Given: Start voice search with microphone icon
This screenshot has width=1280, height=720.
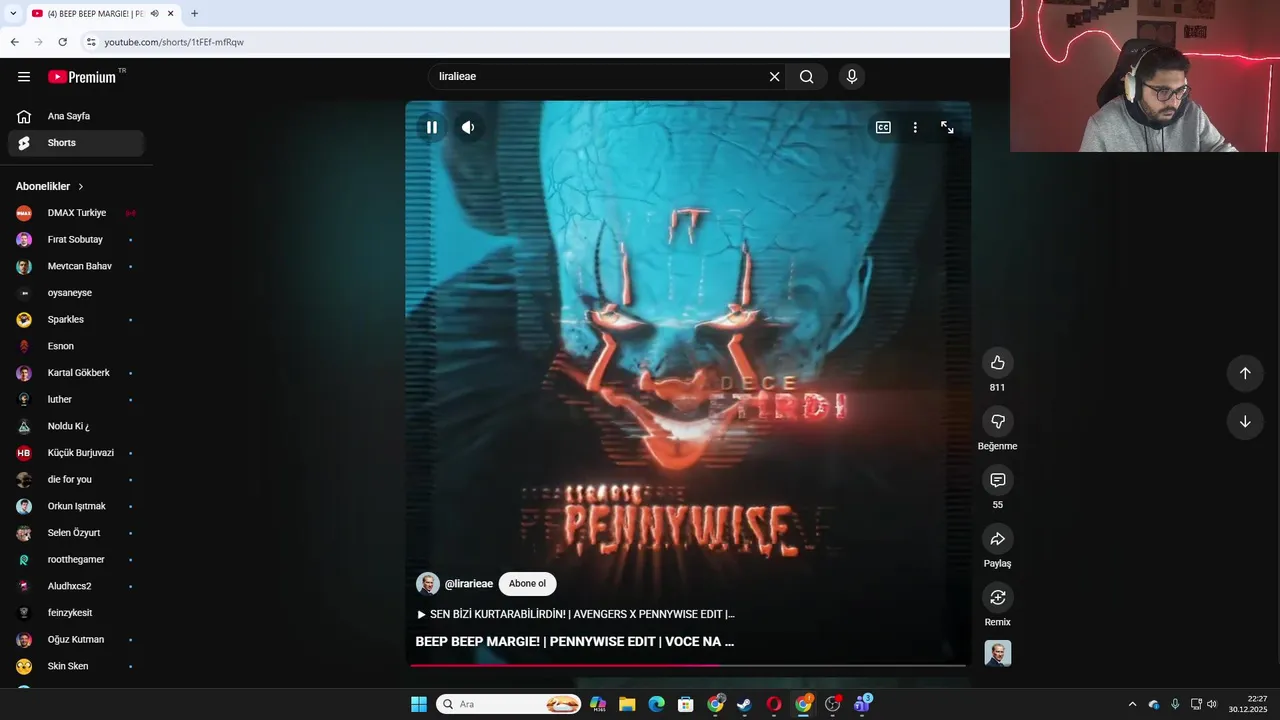Looking at the screenshot, I should (x=852, y=77).
